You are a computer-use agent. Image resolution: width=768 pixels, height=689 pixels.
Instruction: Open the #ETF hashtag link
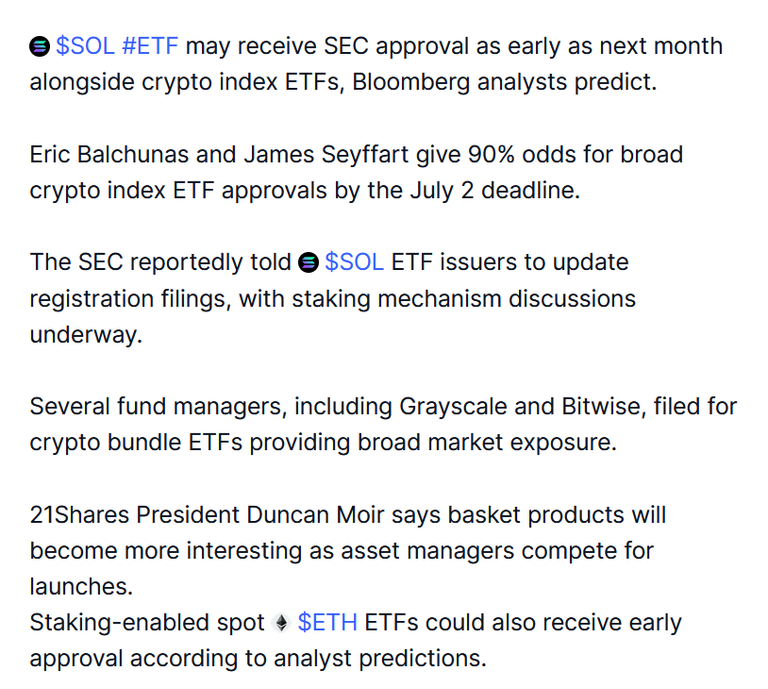(x=150, y=46)
